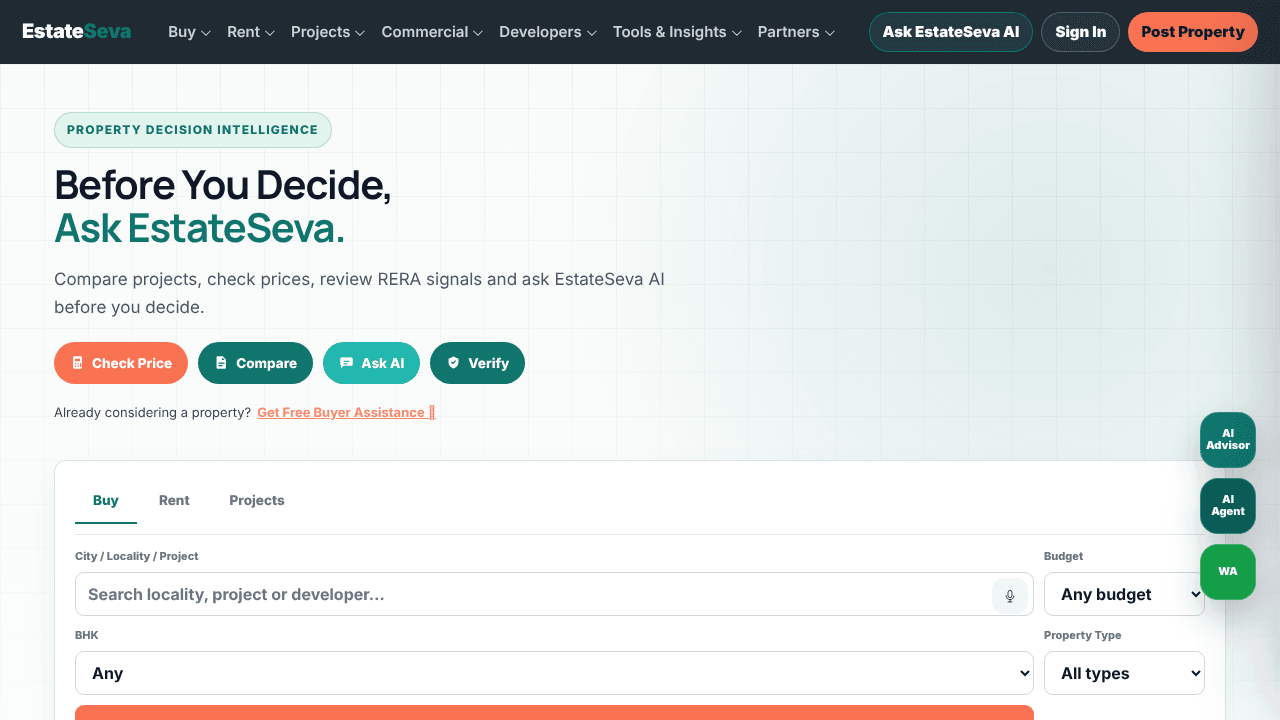Open the Get Free Buyer Assistance link

346,413
